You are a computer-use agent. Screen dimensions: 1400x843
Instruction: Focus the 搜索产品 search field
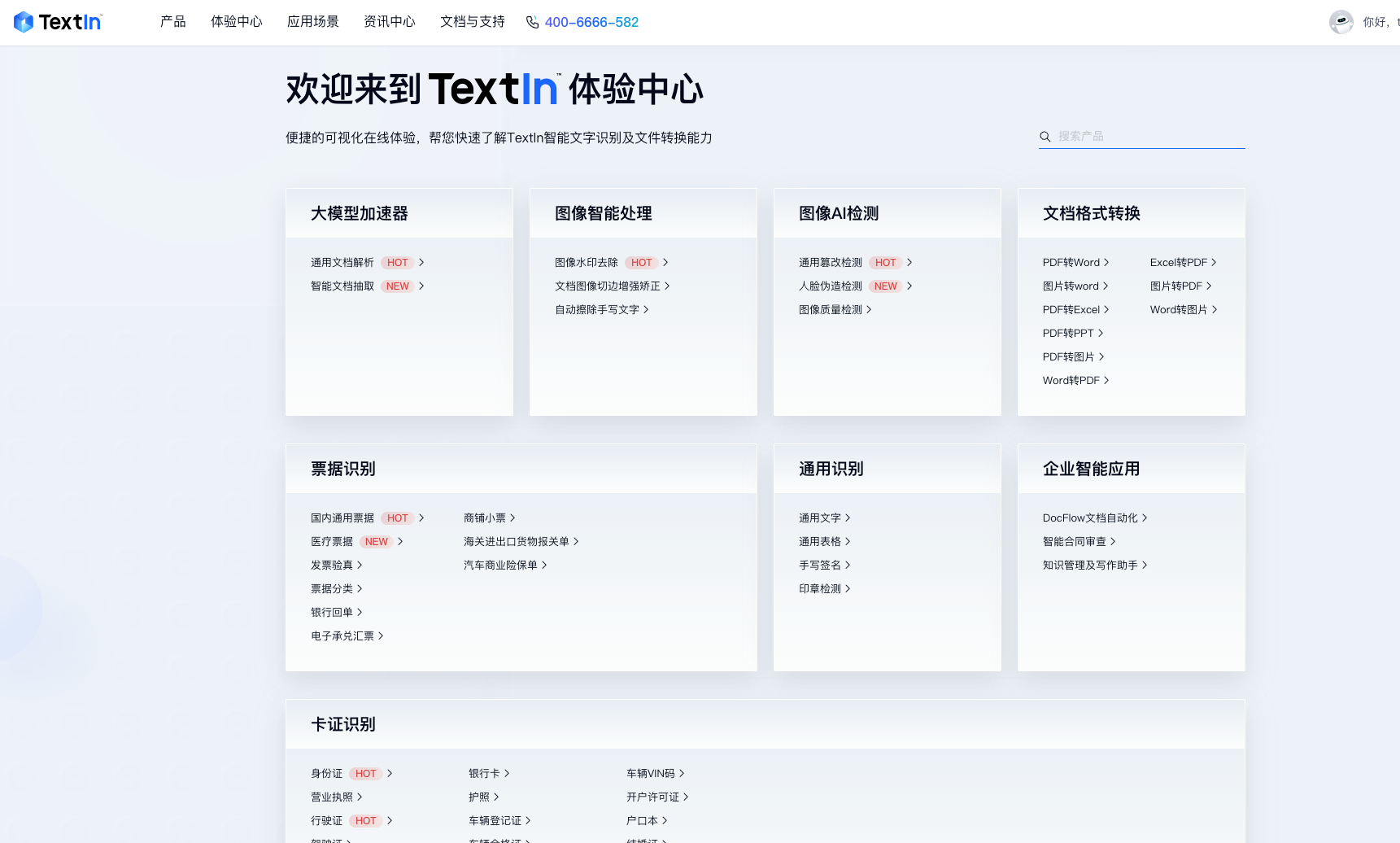(1141, 137)
